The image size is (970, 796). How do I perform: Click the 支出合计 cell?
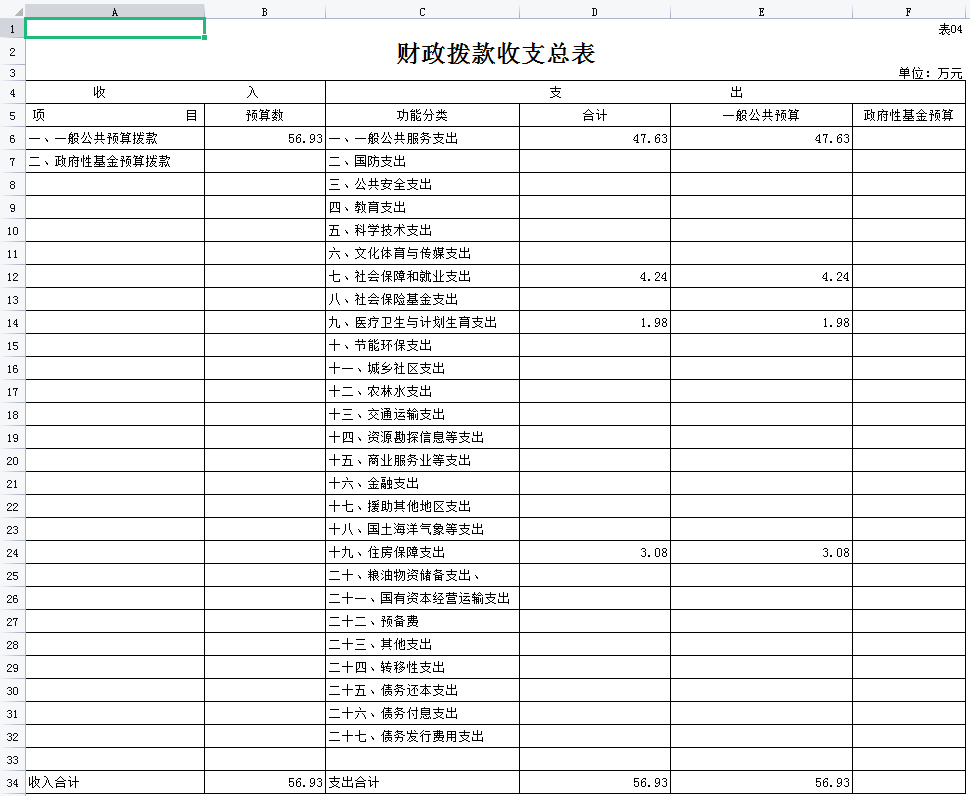tap(423, 782)
